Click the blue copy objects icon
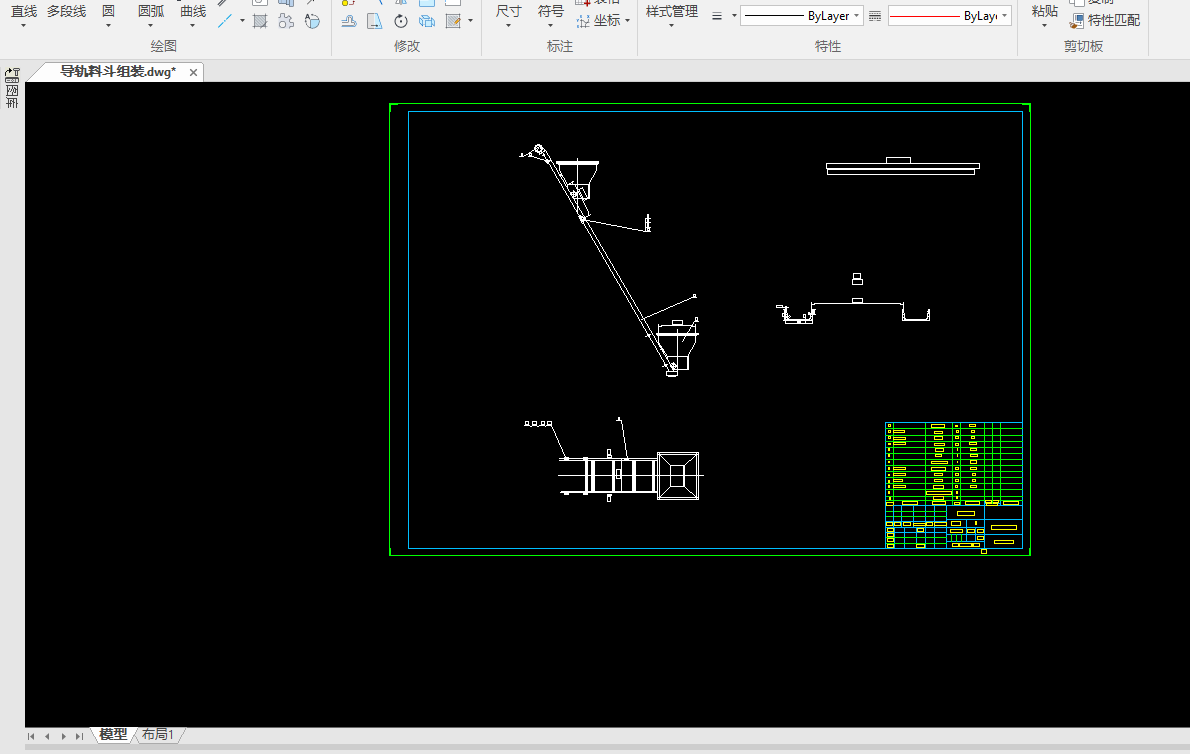The height and width of the screenshot is (754, 1190). pos(427,21)
